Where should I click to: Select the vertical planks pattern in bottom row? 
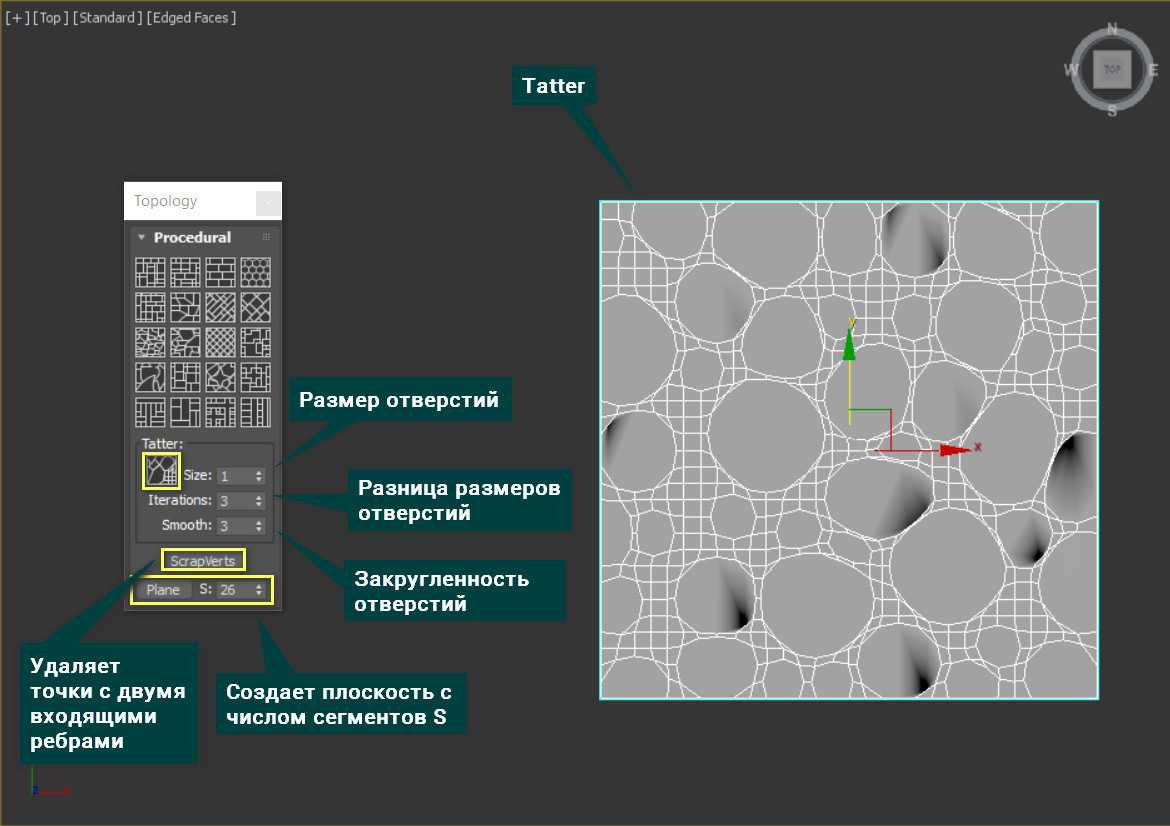point(255,412)
